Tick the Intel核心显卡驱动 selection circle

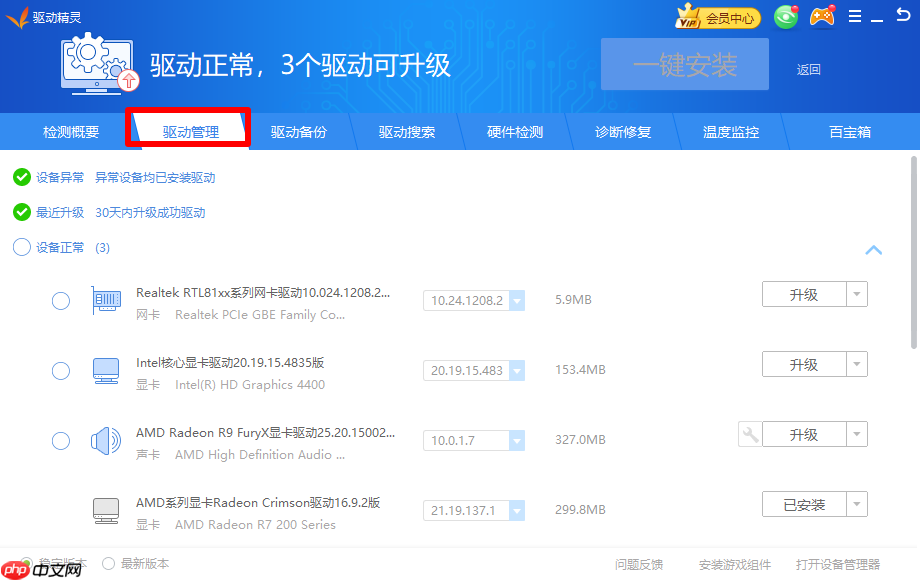60,371
